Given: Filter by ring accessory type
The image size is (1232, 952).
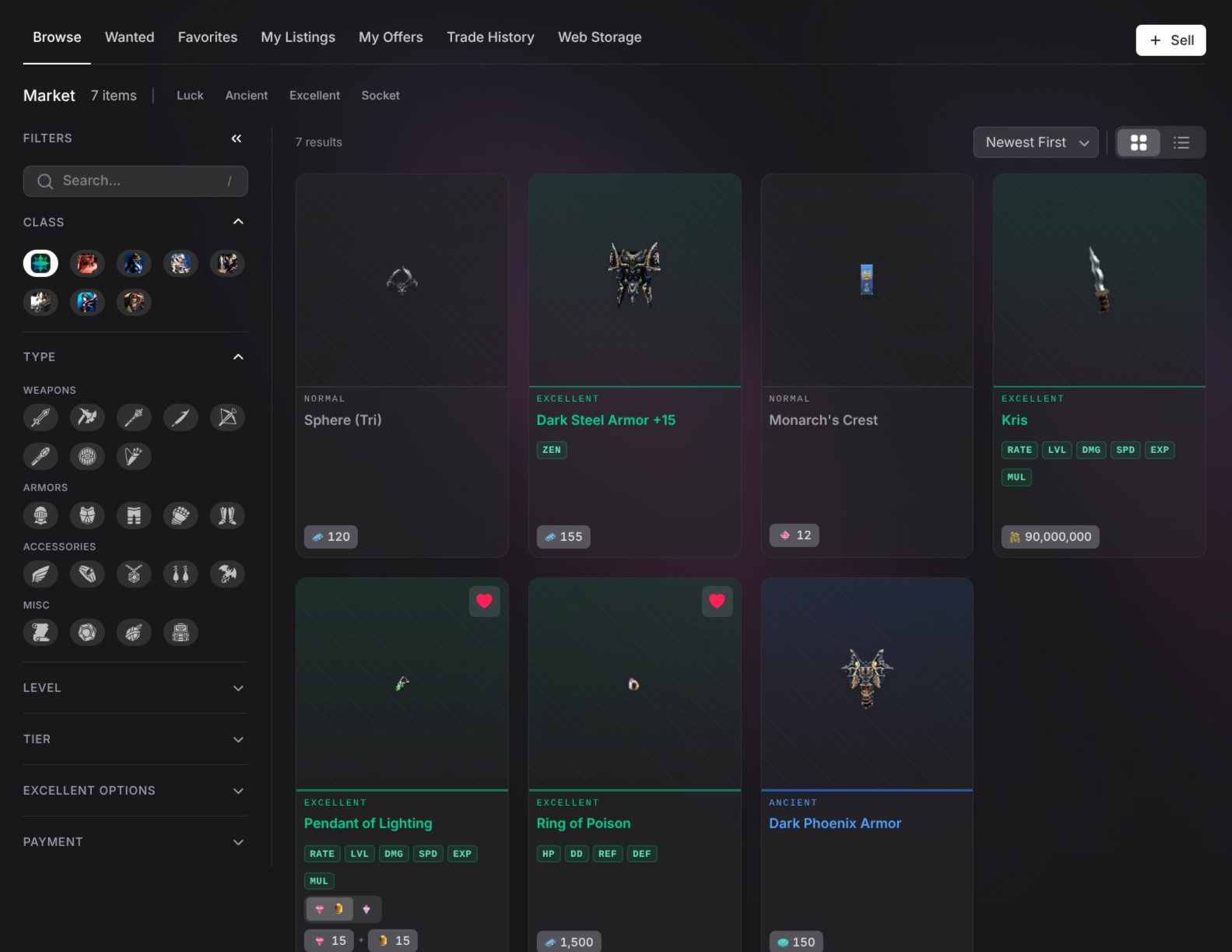Looking at the screenshot, I should click(87, 574).
